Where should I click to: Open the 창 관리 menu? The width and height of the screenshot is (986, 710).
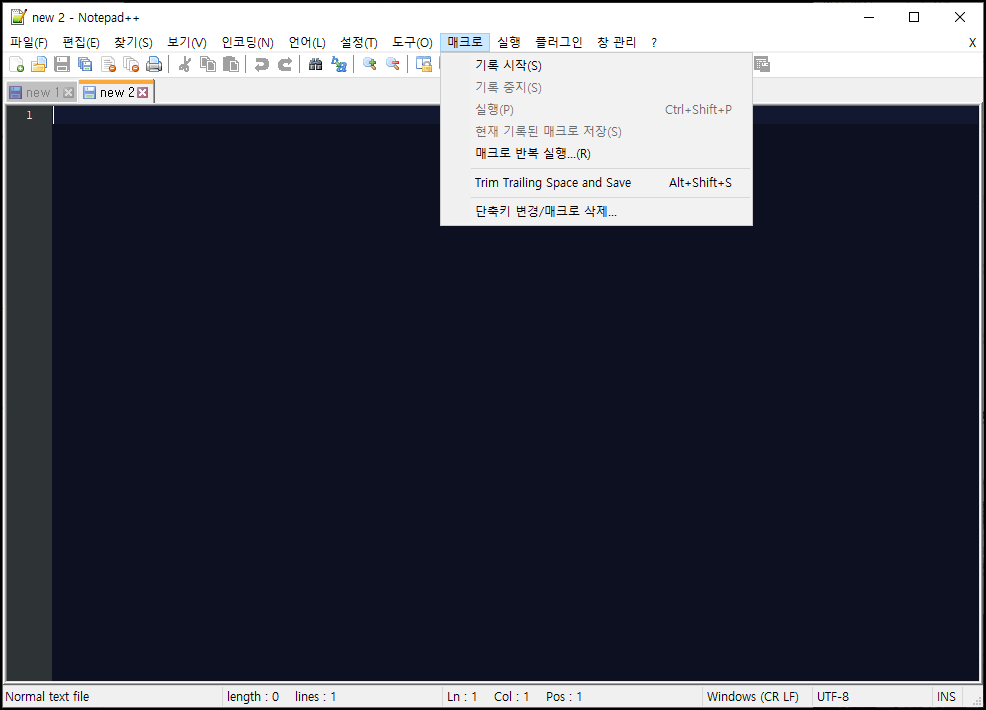(616, 42)
